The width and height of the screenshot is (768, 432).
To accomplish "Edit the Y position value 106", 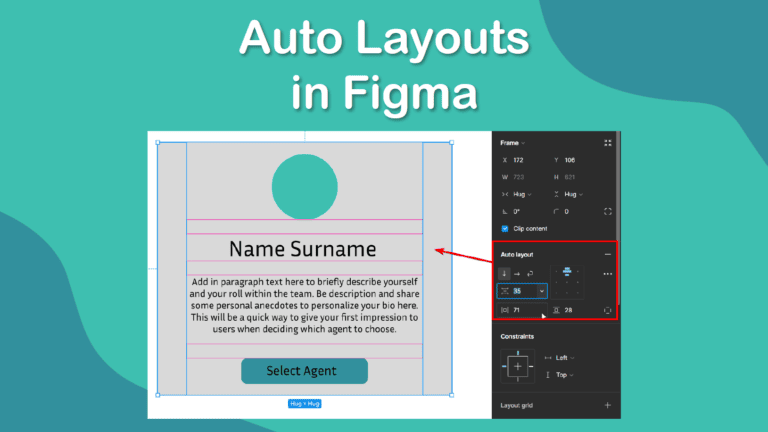I will click(570, 160).
